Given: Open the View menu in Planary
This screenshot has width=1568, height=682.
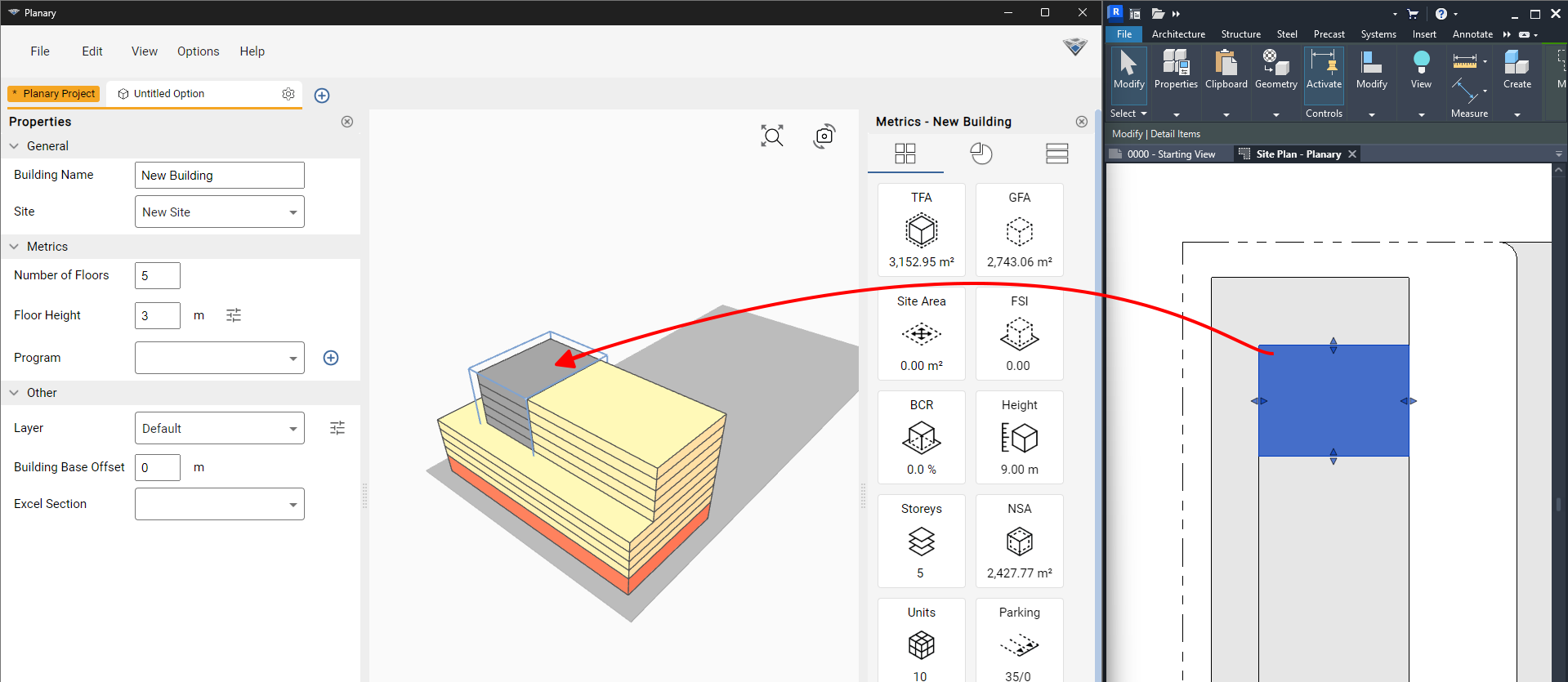Looking at the screenshot, I should click(x=145, y=51).
